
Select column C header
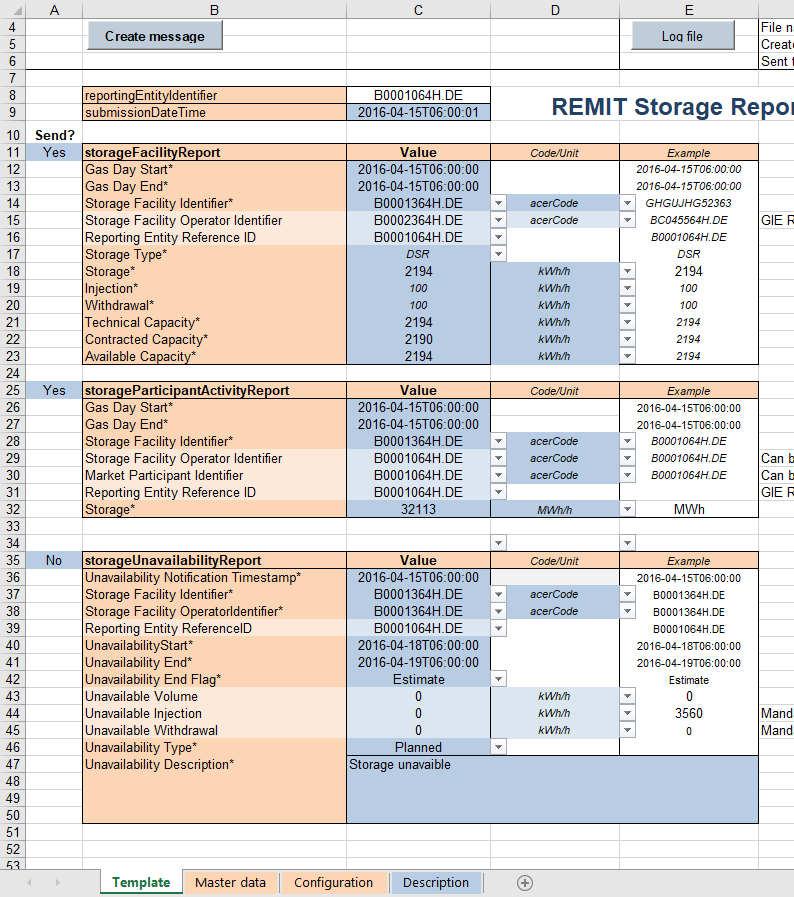coord(418,9)
